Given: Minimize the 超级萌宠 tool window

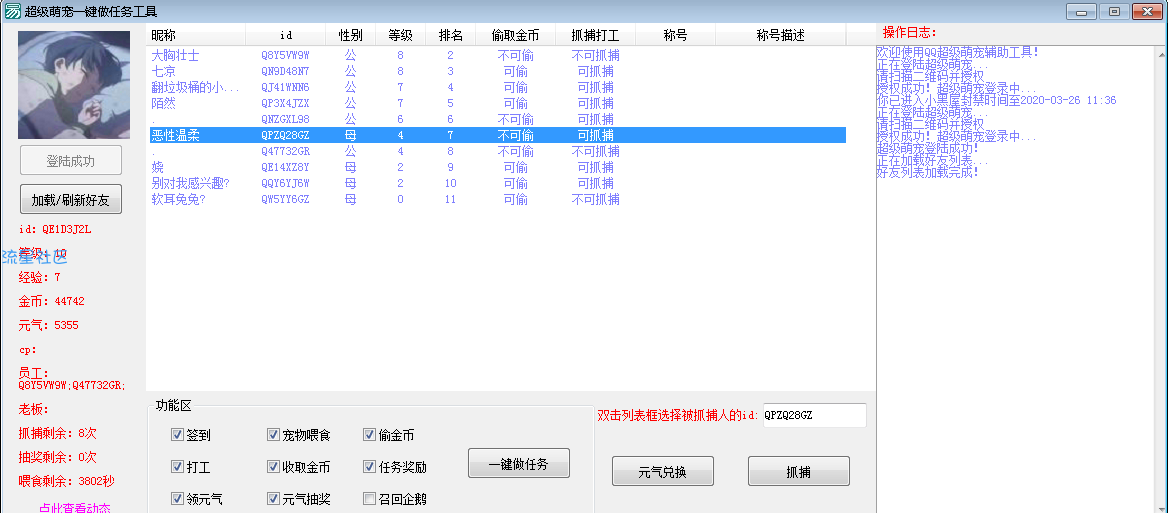Looking at the screenshot, I should point(1081,11).
